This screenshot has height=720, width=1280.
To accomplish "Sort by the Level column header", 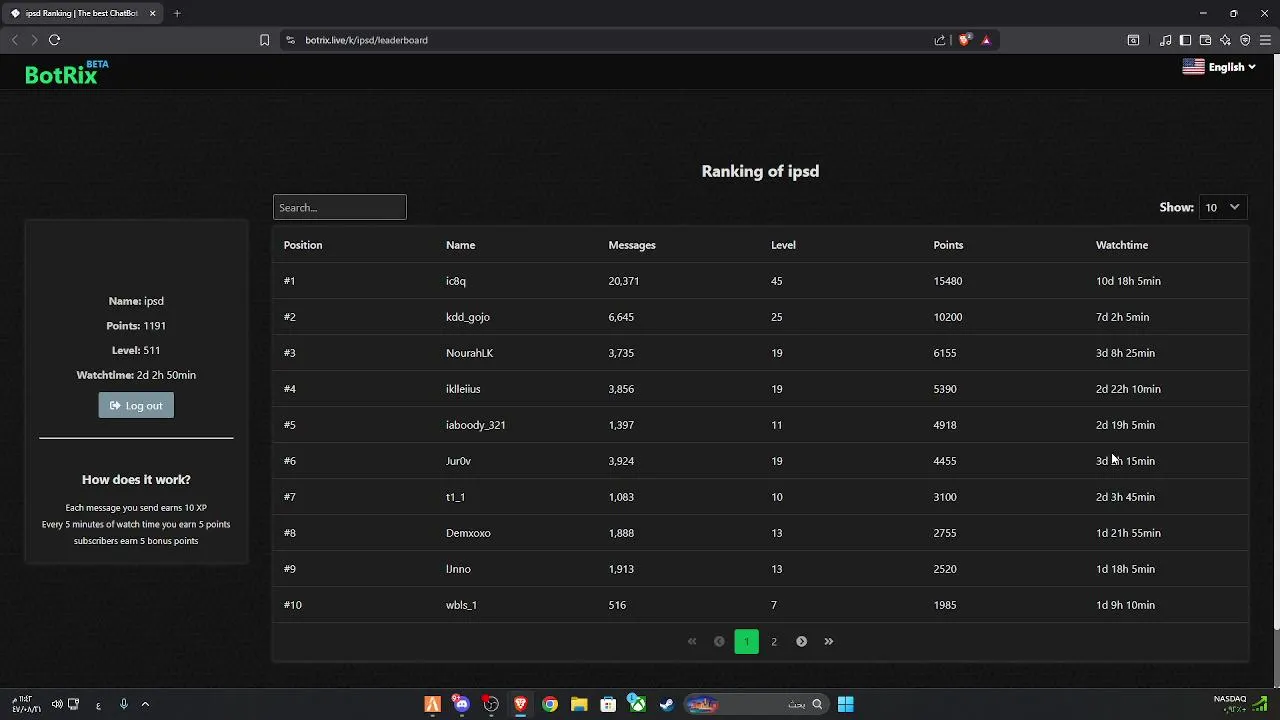I will point(783,245).
